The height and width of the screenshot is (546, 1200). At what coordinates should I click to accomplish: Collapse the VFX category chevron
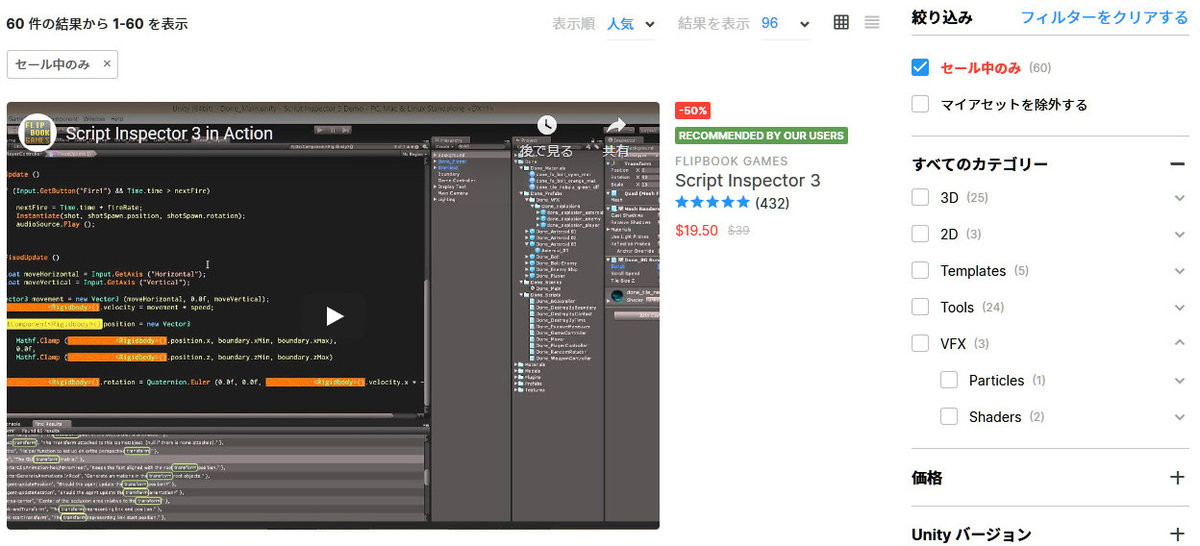click(x=1180, y=343)
